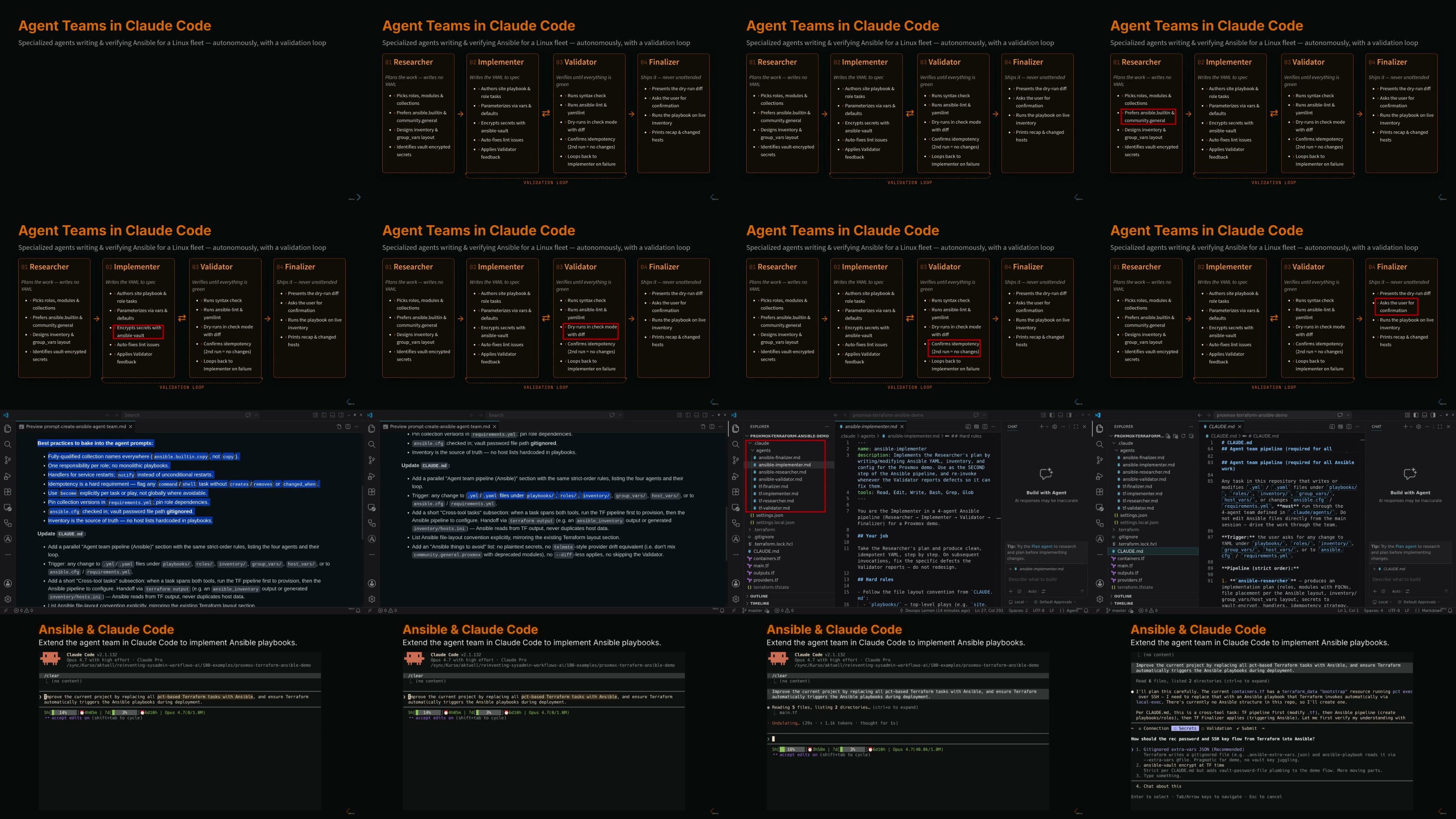Open Extensions icon in CLAUDE.md window activity bar
Viewport: 1456px width, 819px height.
1099,492
